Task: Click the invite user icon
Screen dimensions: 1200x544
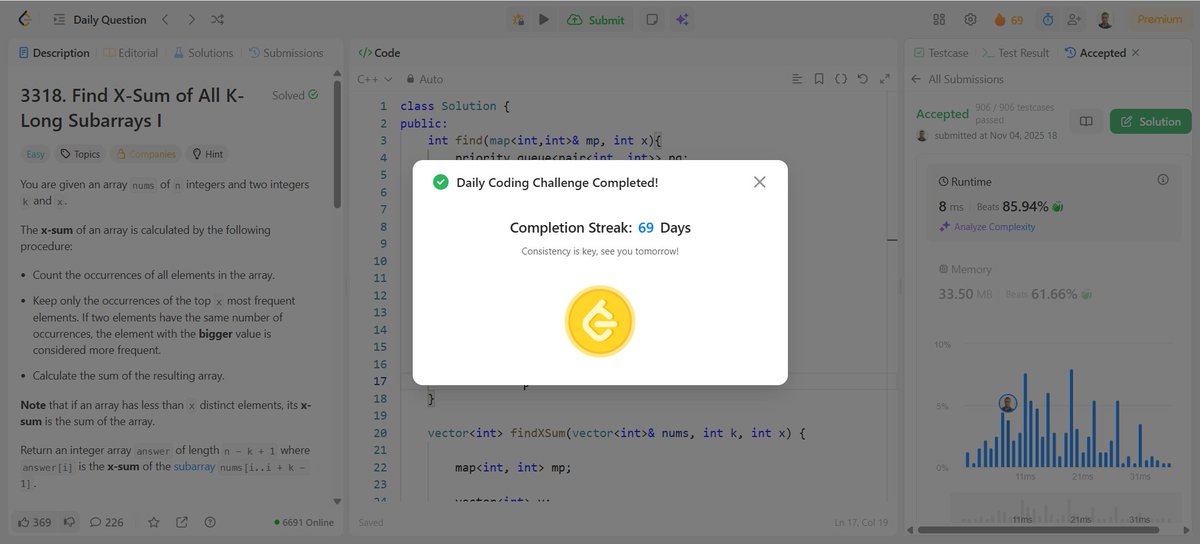Action: coord(1075,19)
